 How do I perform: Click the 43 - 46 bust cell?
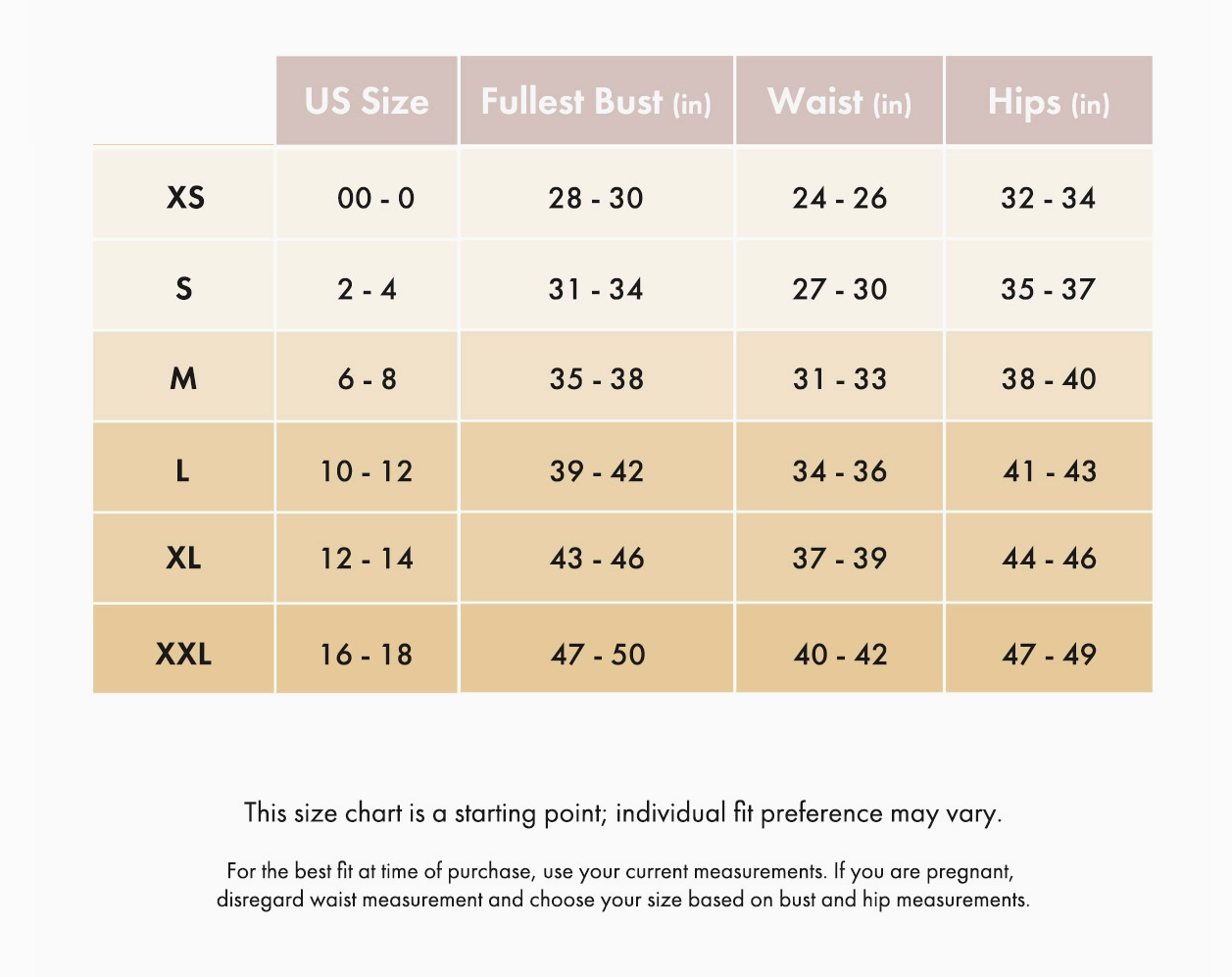(596, 559)
